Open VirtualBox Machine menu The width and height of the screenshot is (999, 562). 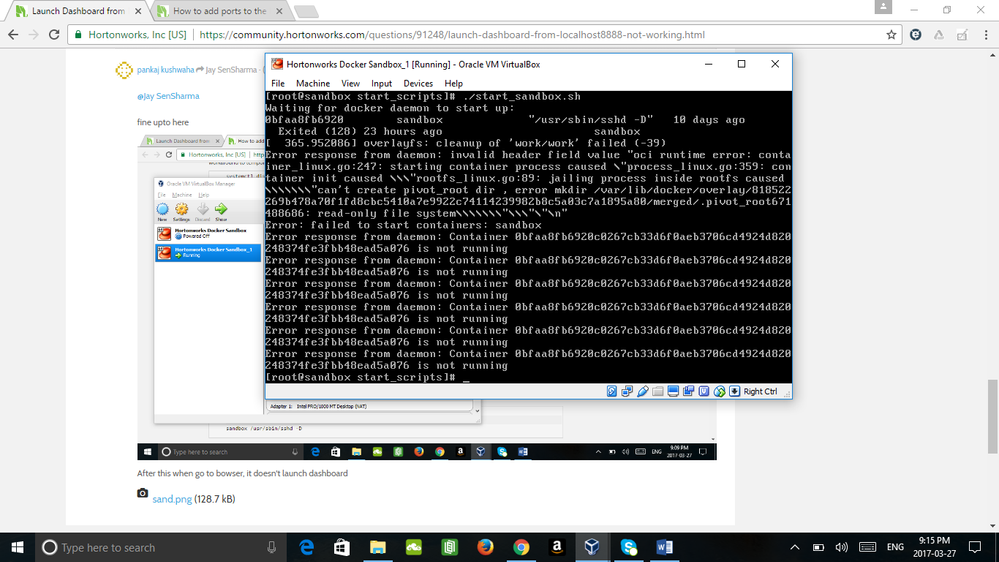click(313, 83)
